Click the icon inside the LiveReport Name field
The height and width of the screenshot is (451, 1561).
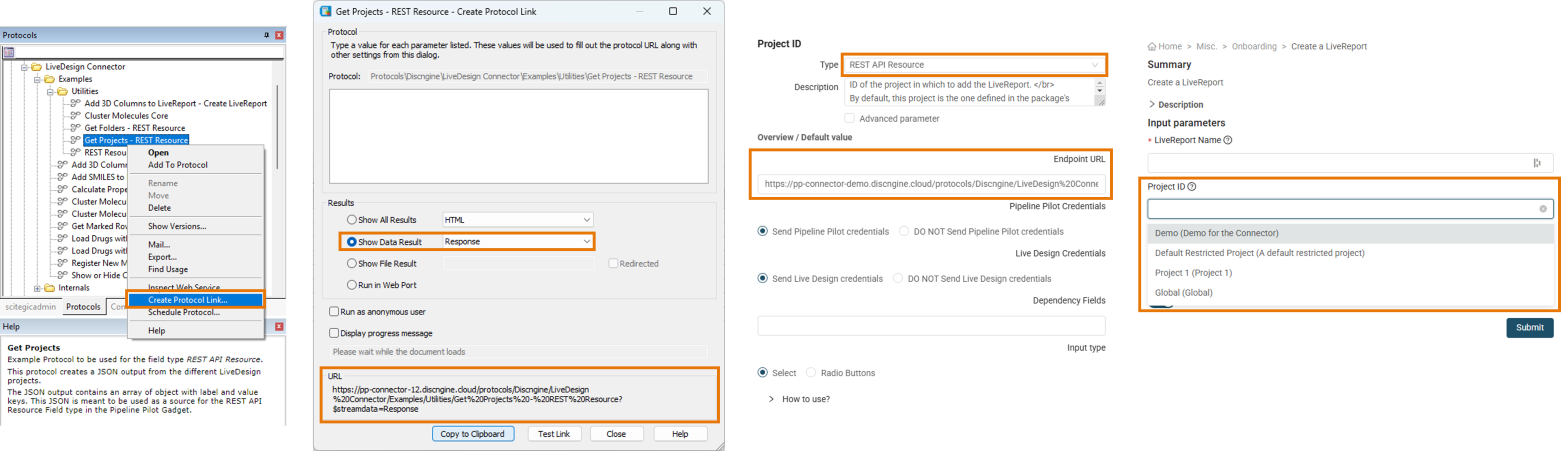(x=1538, y=163)
